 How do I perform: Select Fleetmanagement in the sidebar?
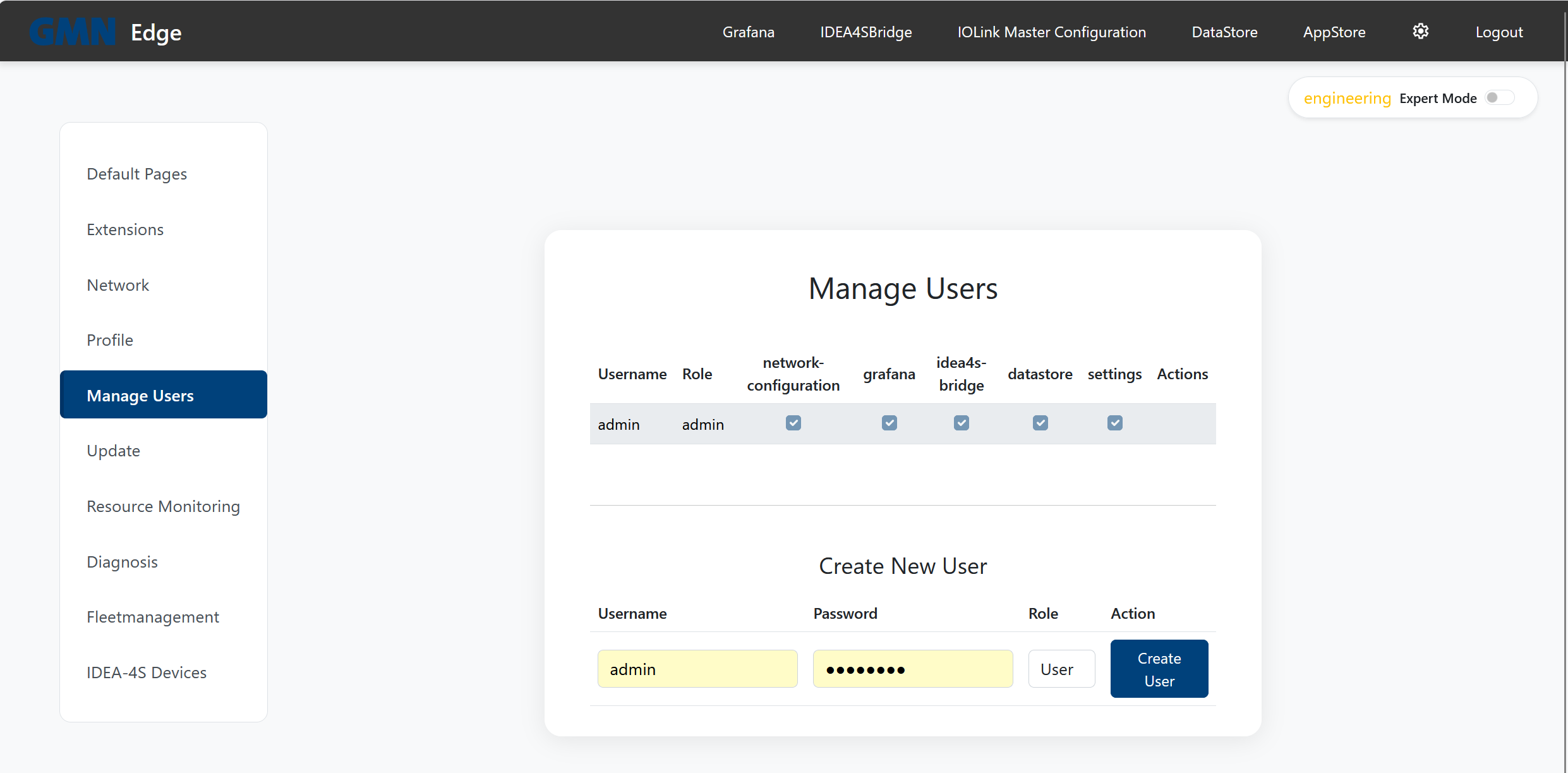click(x=152, y=616)
